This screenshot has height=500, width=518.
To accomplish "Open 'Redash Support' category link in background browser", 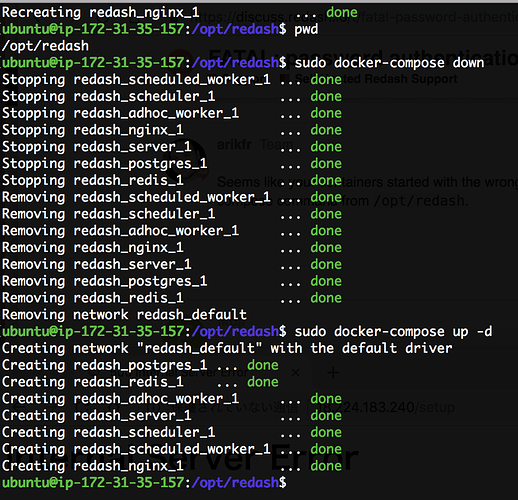I will [411, 79].
